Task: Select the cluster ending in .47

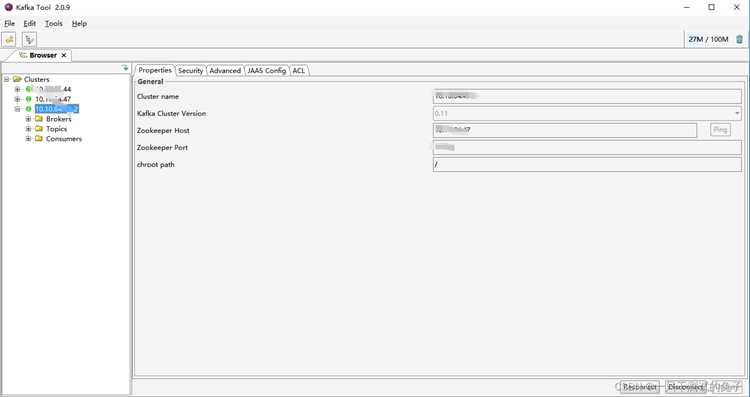Action: click(53, 99)
